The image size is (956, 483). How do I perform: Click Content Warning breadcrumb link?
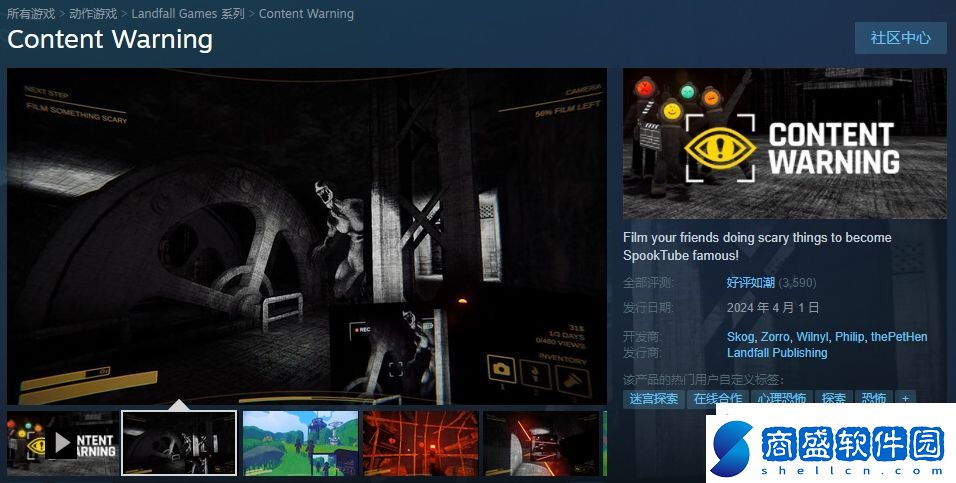coord(306,13)
